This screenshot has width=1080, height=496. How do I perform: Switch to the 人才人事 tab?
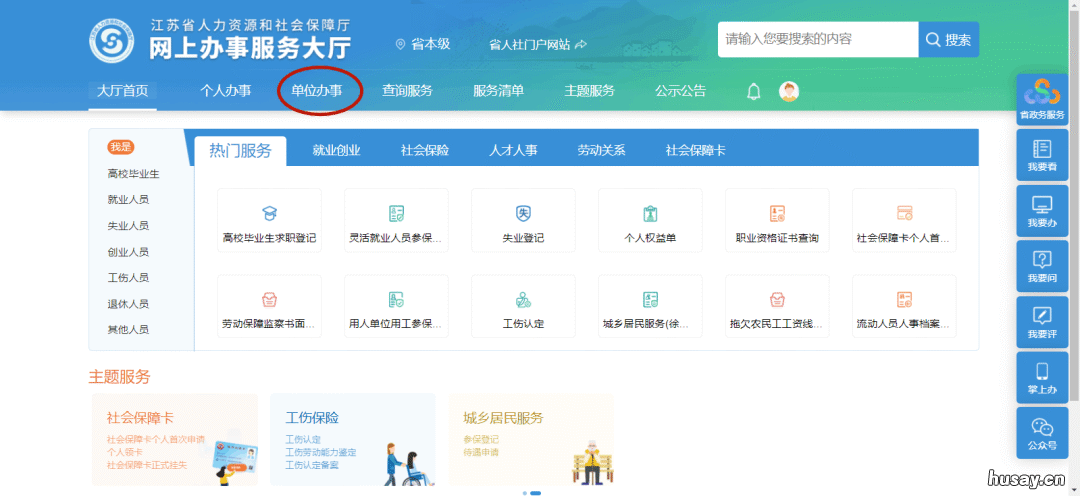pyautogui.click(x=513, y=151)
